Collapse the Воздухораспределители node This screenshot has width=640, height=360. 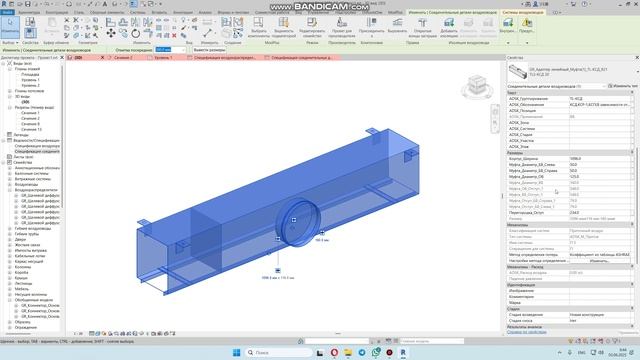(10, 190)
